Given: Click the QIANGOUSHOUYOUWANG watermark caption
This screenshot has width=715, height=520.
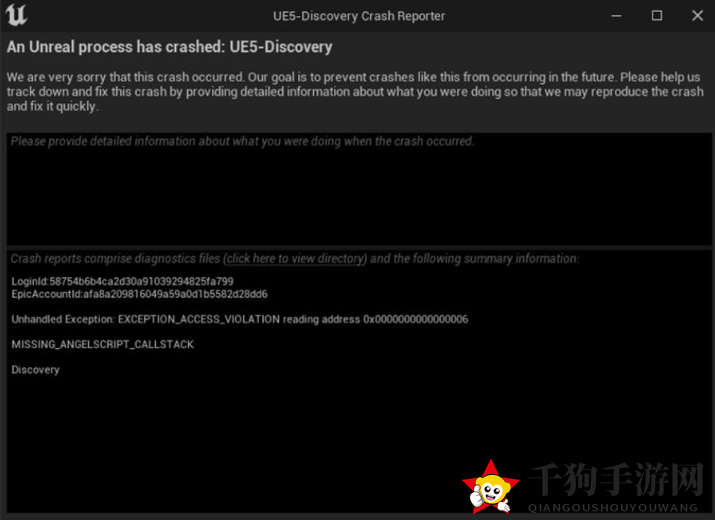Looking at the screenshot, I should pos(613,508).
